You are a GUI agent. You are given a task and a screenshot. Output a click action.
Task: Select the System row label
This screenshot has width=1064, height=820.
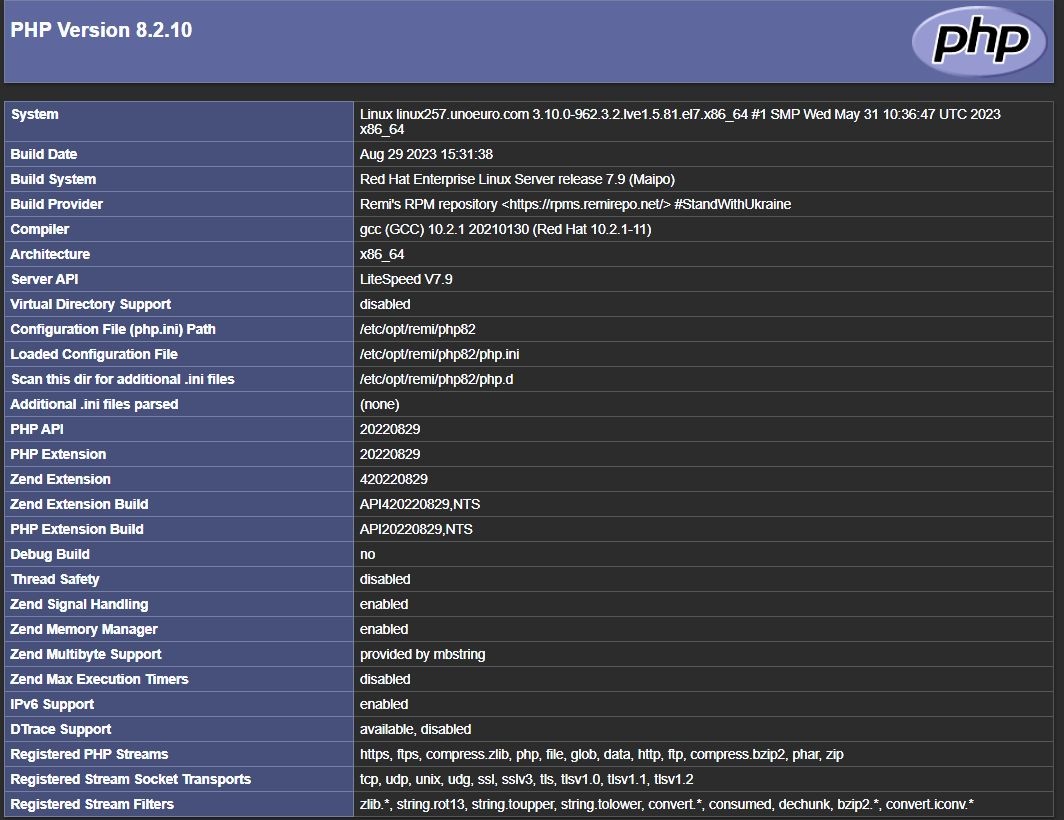(x=35, y=114)
